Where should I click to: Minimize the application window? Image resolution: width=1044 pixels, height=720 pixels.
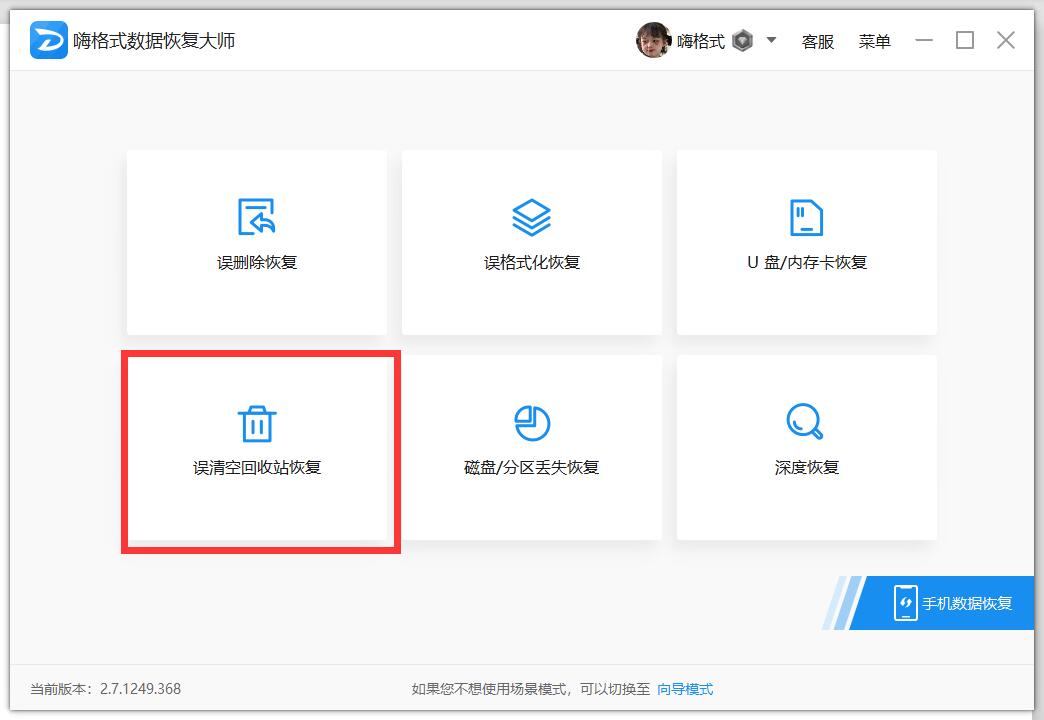pos(923,40)
